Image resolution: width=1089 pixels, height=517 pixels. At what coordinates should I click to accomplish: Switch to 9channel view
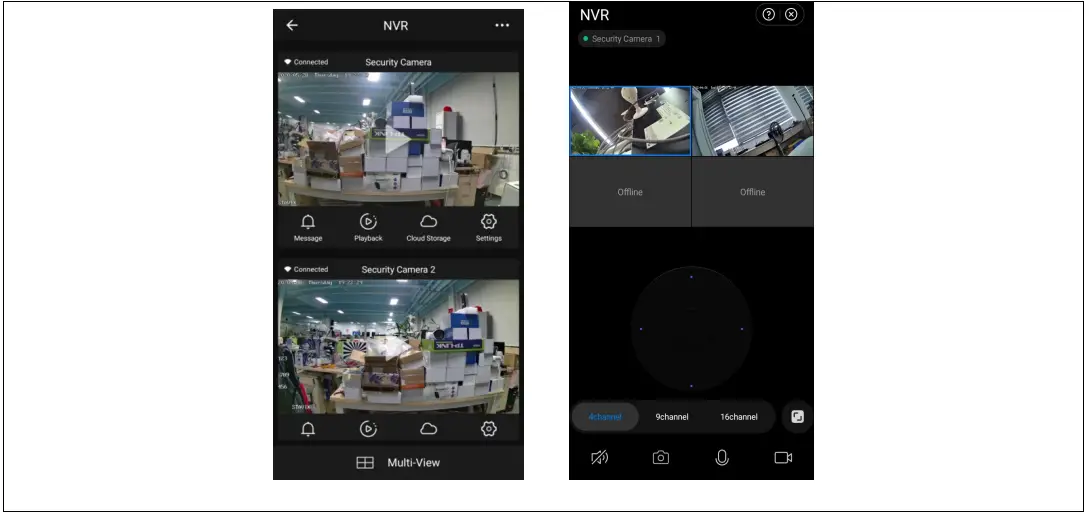pyautogui.click(x=672, y=417)
